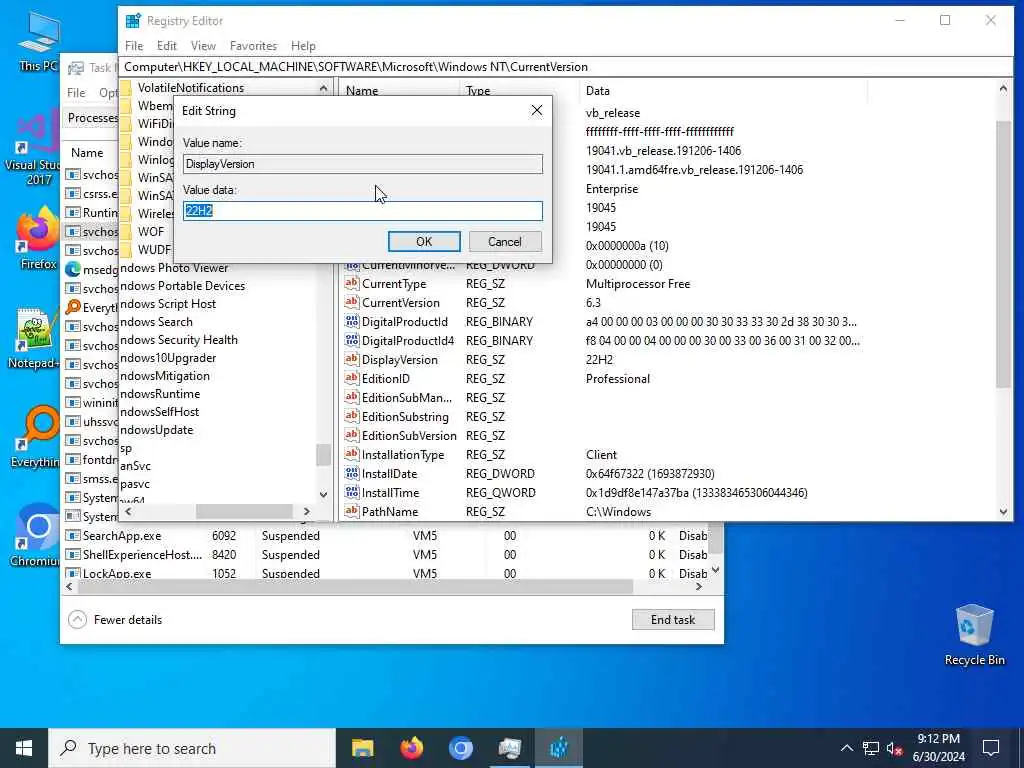Select the LockApp.exe process row
This screenshot has width=1024, height=768.
[387, 573]
